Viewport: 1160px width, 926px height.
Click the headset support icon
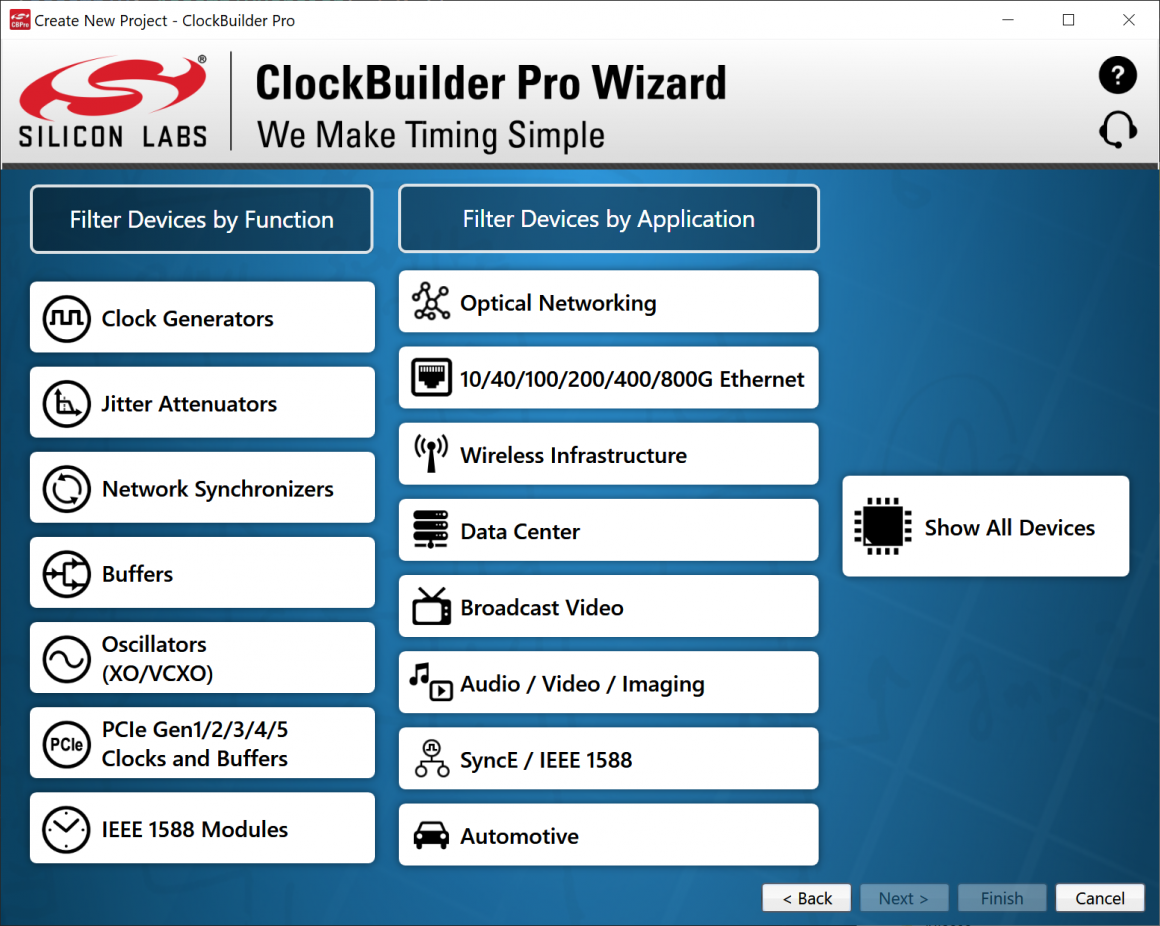click(1117, 129)
